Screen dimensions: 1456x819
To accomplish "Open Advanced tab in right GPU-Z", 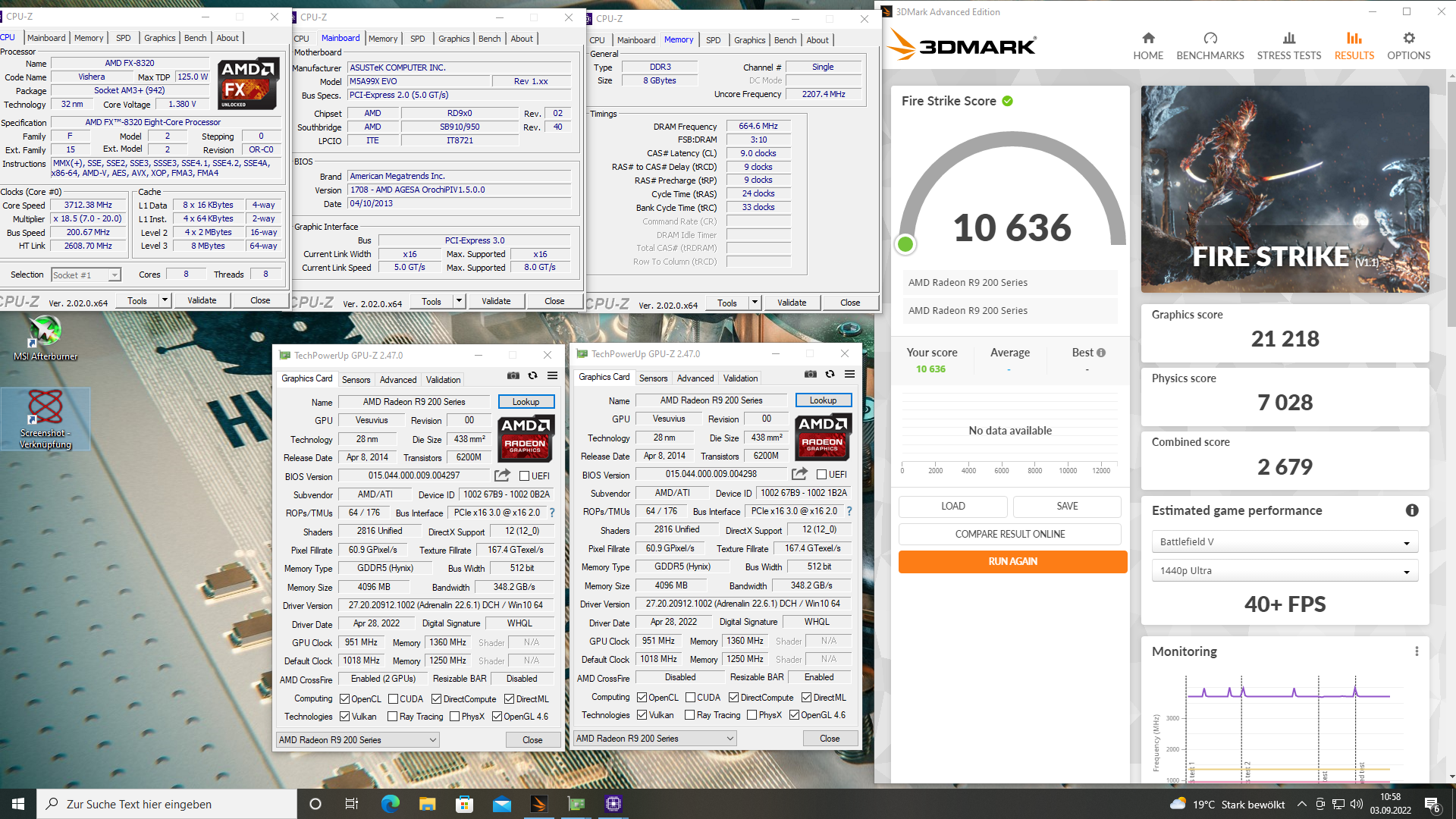I will pyautogui.click(x=695, y=378).
